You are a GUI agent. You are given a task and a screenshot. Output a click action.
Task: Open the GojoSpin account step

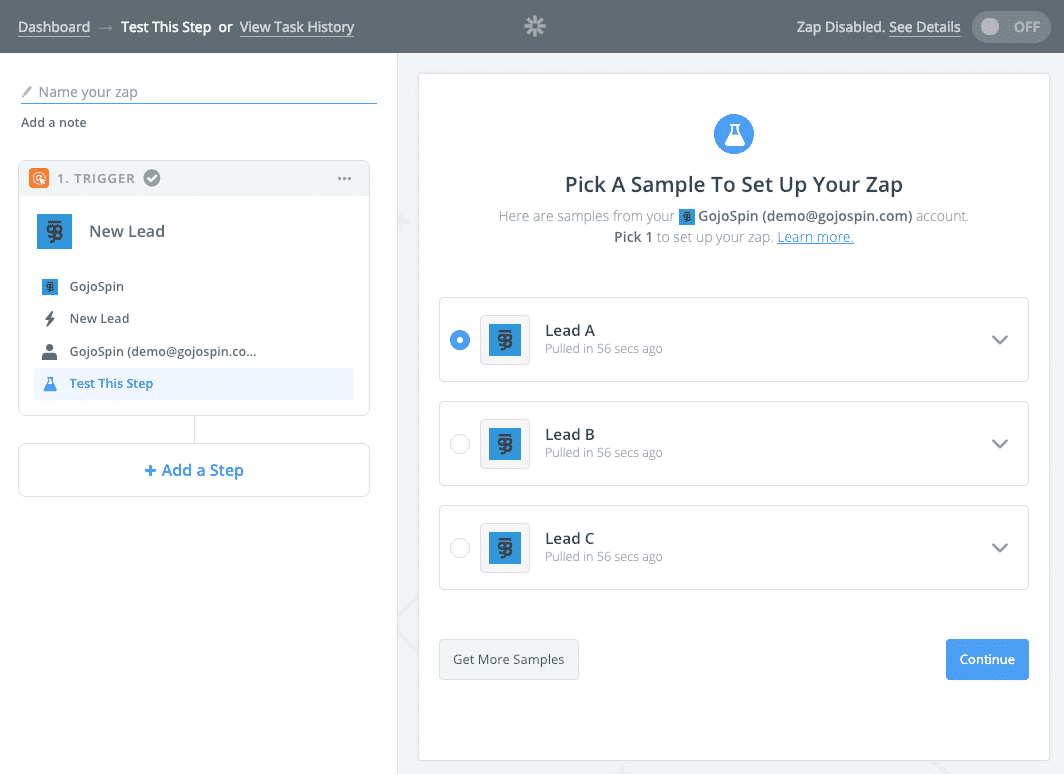(193, 351)
